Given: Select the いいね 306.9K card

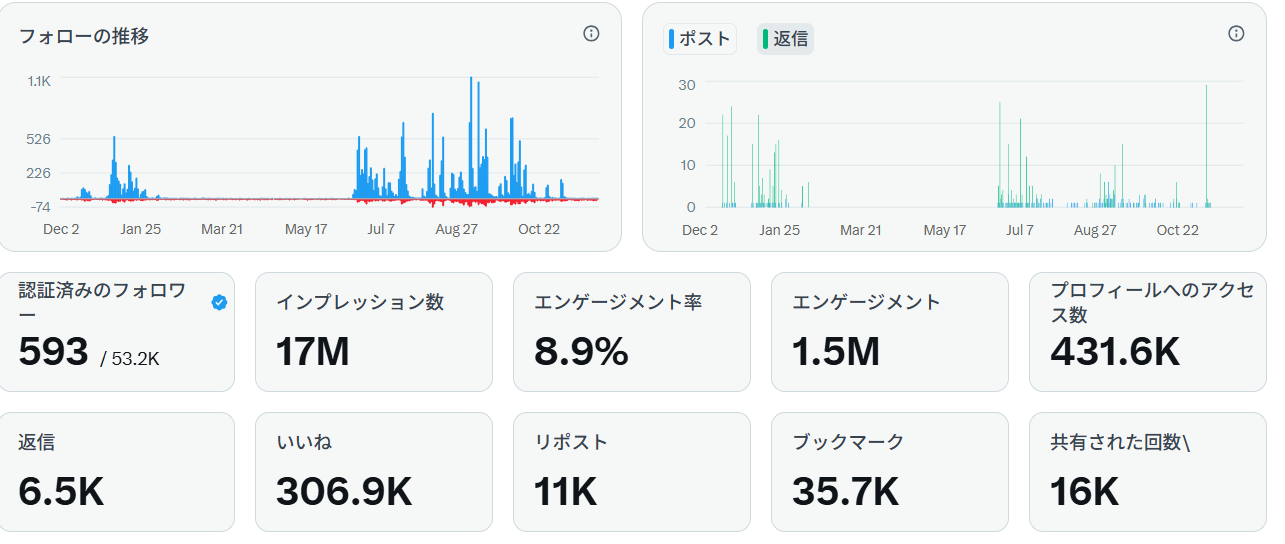Looking at the screenshot, I should click(373, 471).
